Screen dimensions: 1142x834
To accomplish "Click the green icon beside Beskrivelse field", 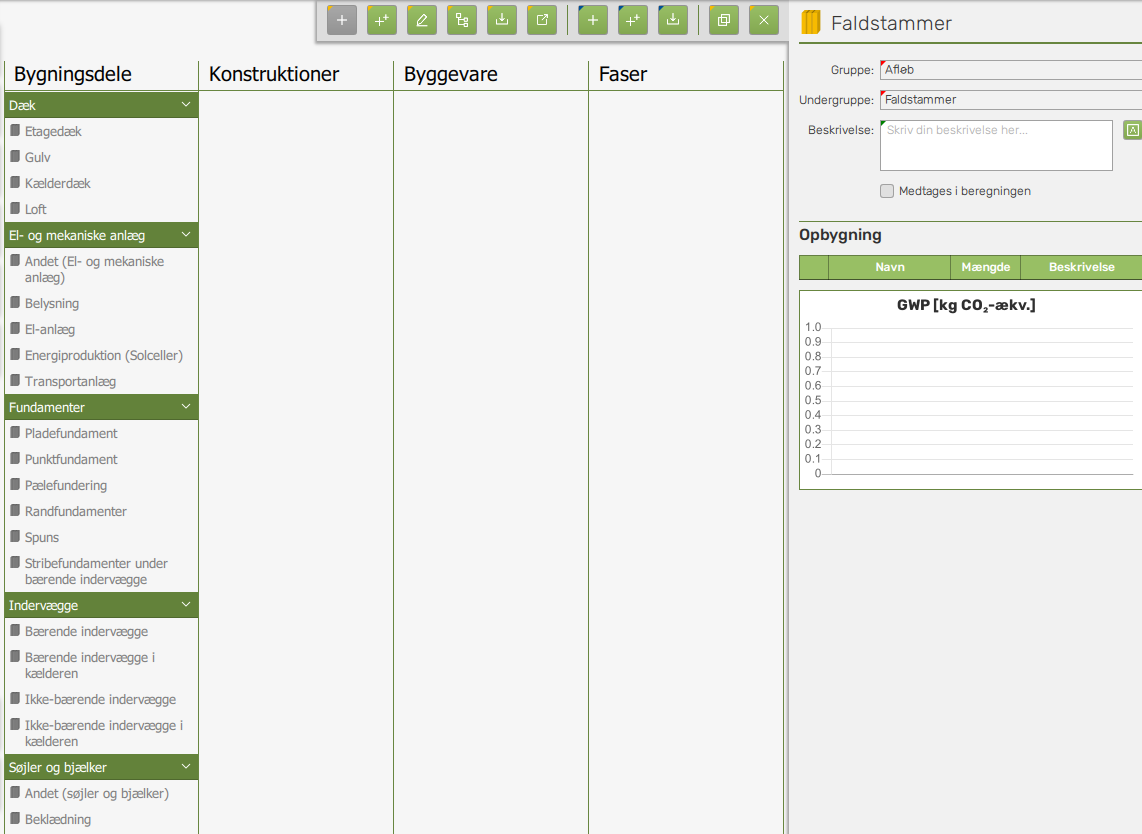I will pos(1132,130).
